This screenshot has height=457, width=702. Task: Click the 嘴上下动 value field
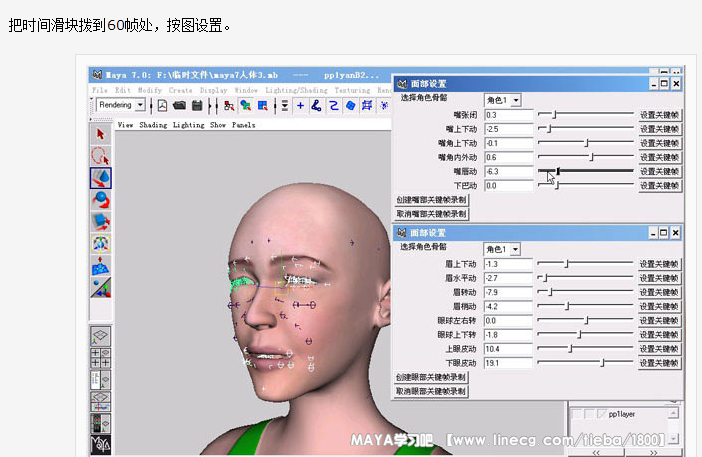tap(509, 129)
